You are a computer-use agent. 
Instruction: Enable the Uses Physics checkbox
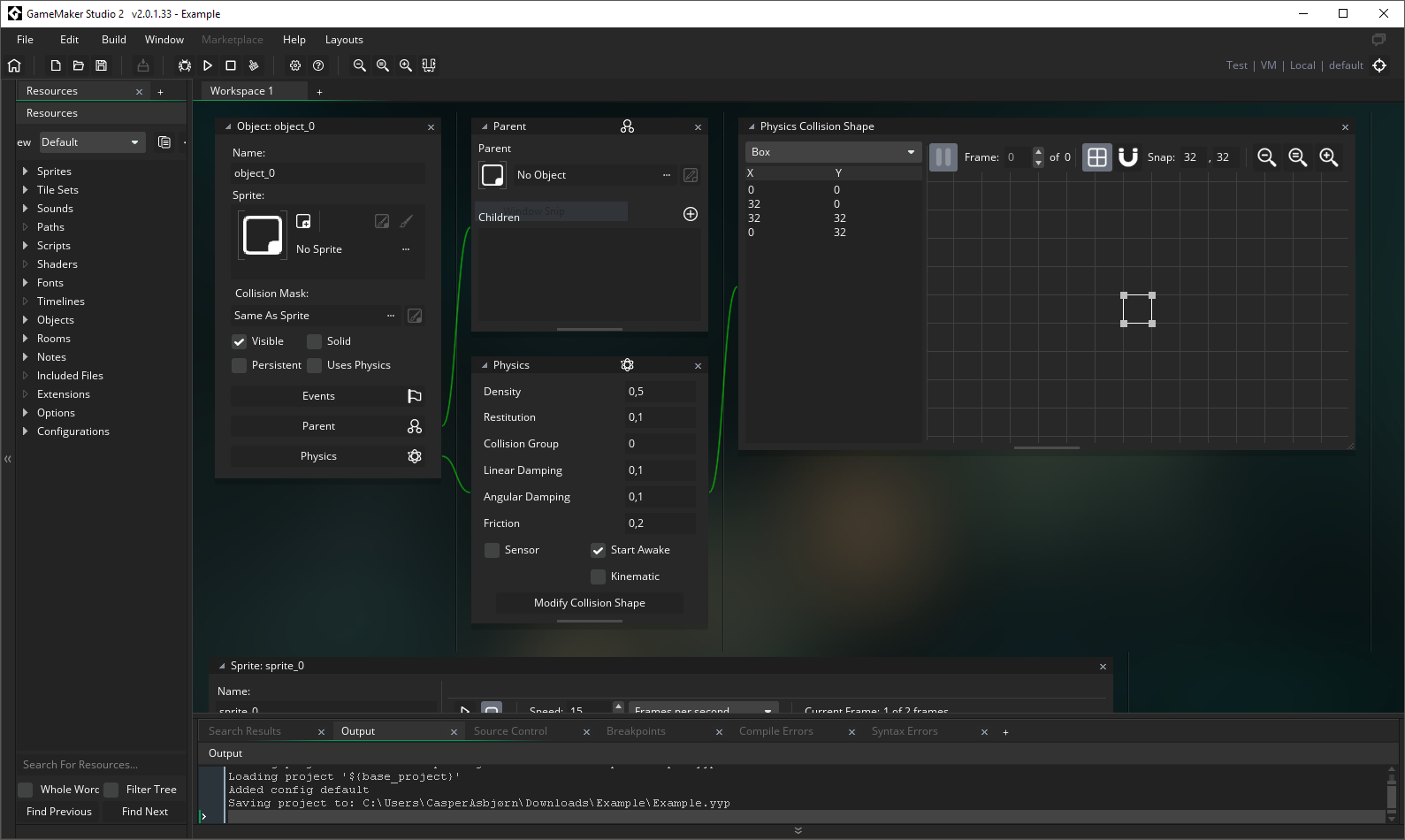(314, 365)
